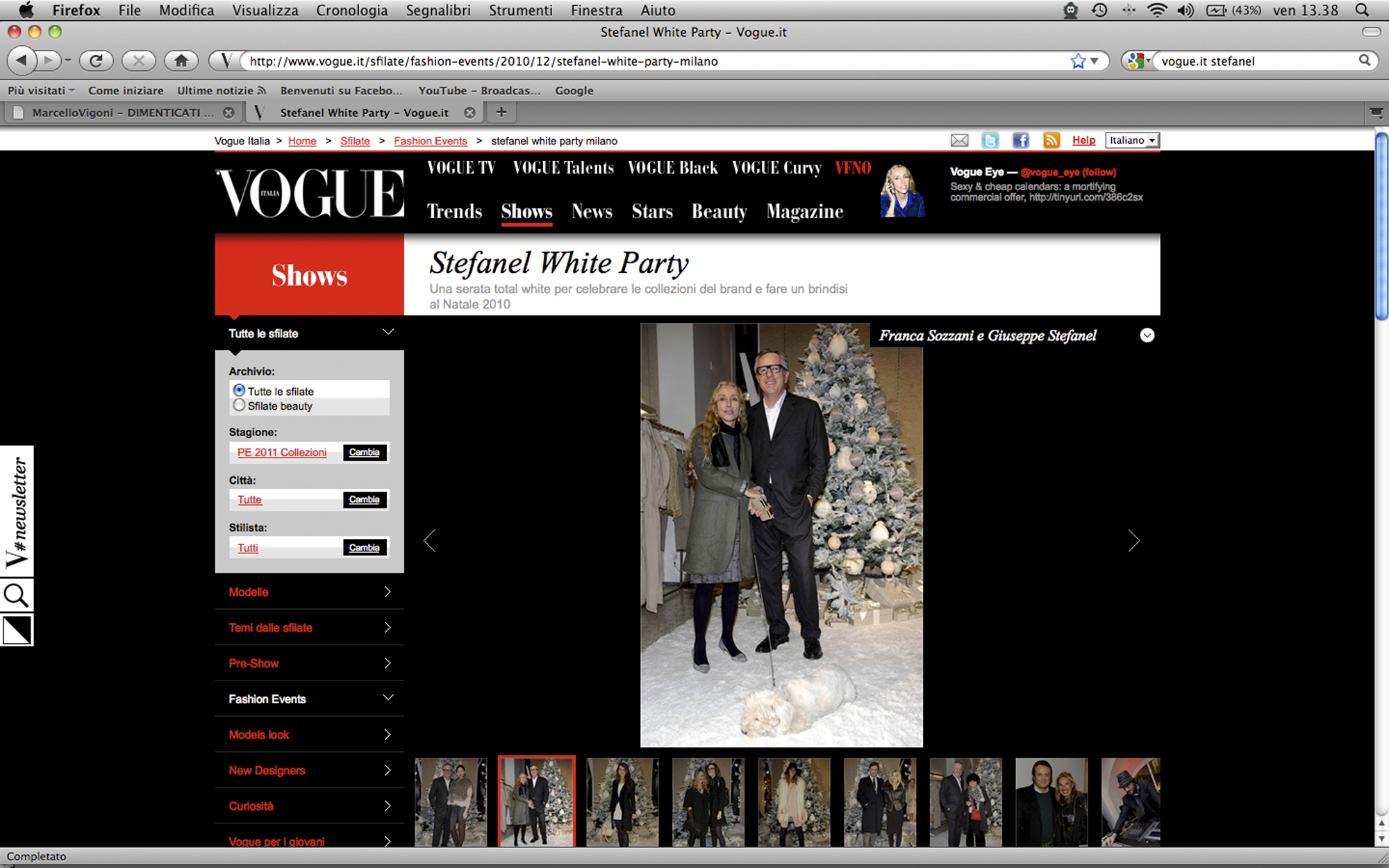Click Cambia button for Stagione
Screen dimensions: 1389x868
coord(365,452)
